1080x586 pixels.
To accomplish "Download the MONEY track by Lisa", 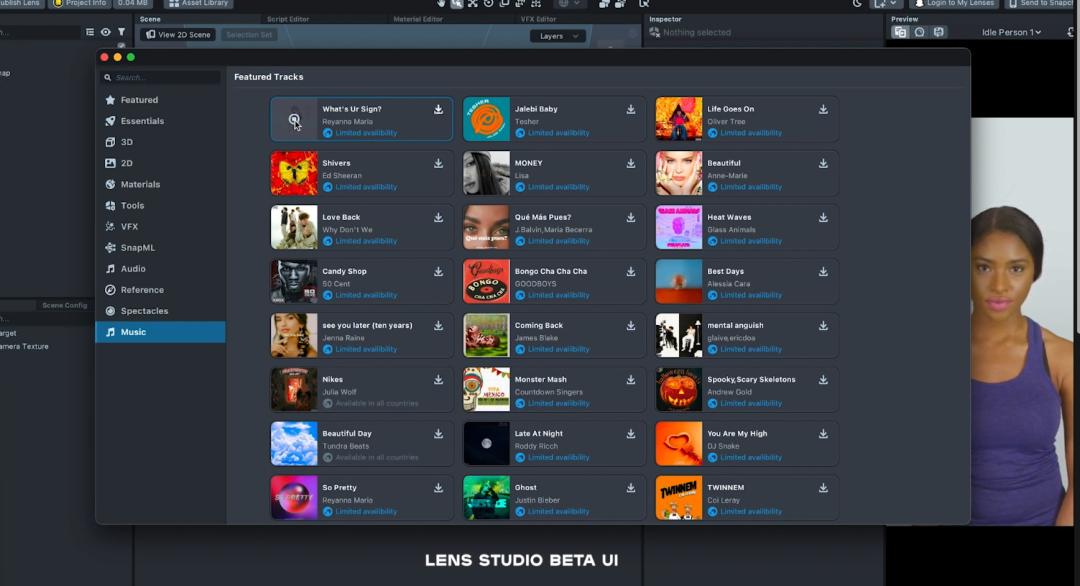I will tap(630, 163).
